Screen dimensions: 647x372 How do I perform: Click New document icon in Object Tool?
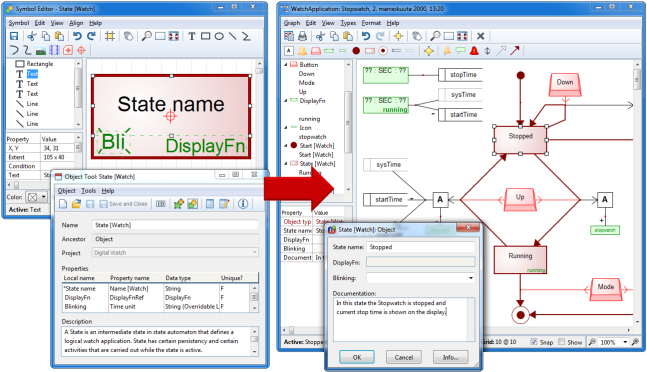(63, 204)
